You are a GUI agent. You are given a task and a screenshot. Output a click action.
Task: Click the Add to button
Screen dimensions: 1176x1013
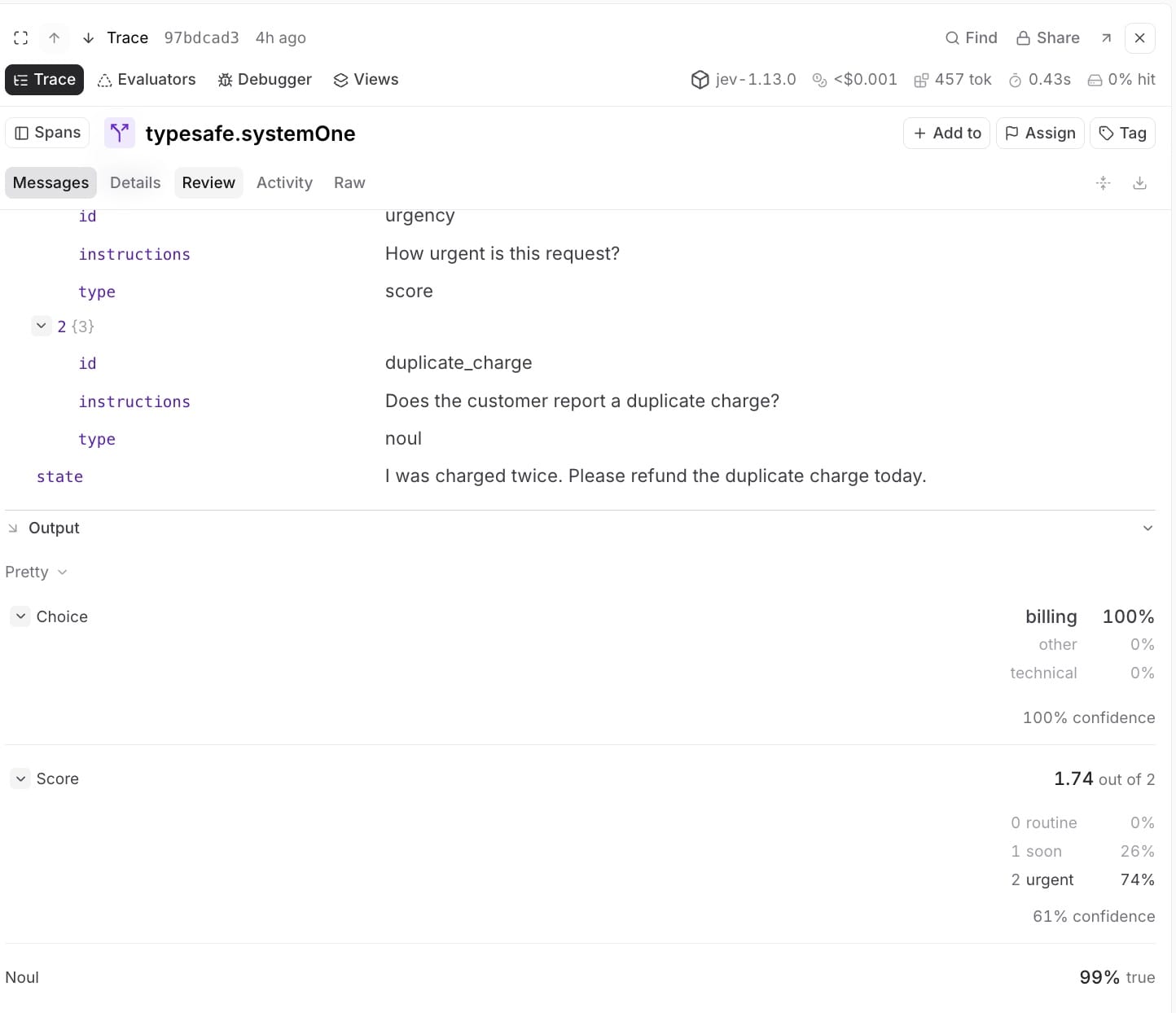pos(946,133)
